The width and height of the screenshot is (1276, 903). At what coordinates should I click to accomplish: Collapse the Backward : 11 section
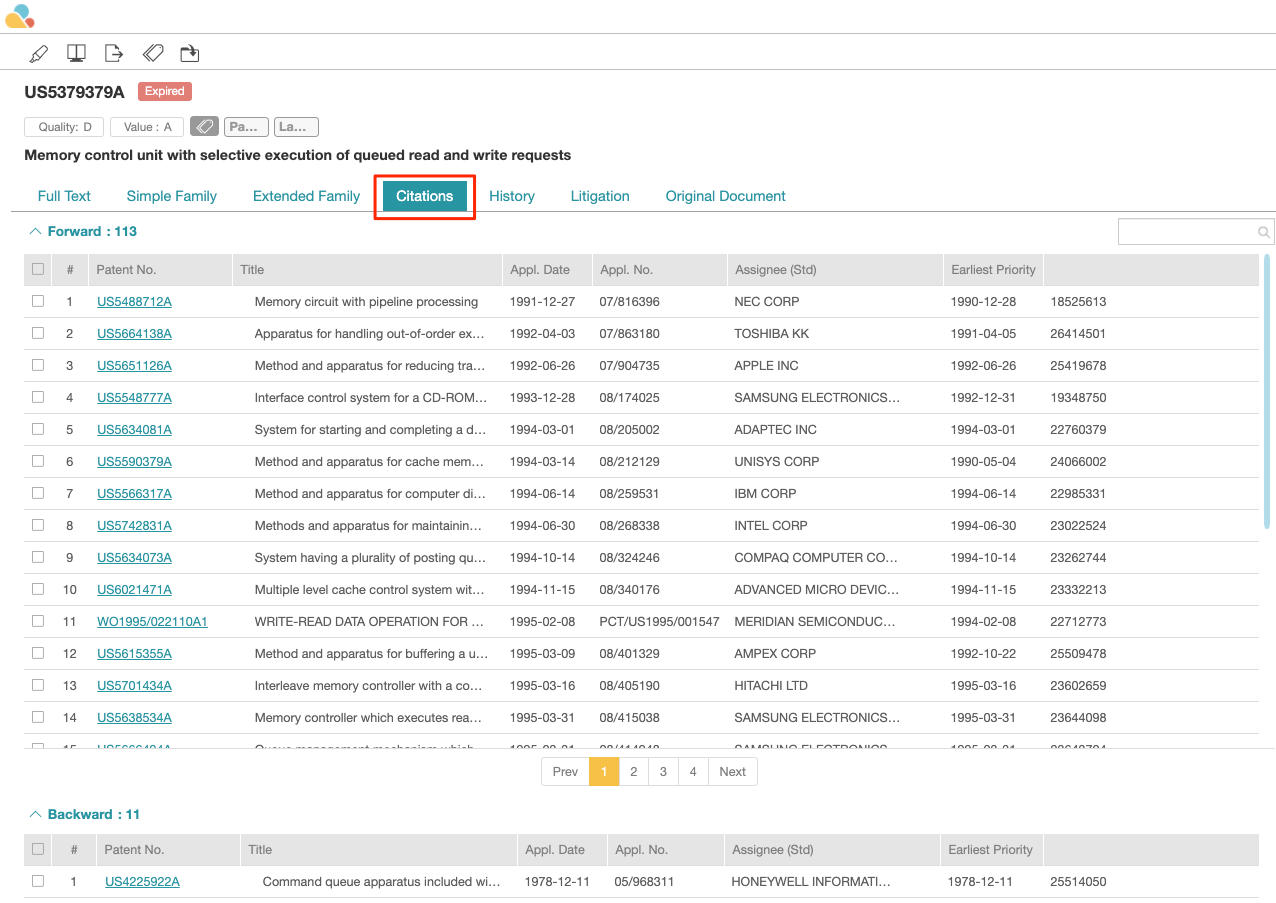(x=36, y=814)
